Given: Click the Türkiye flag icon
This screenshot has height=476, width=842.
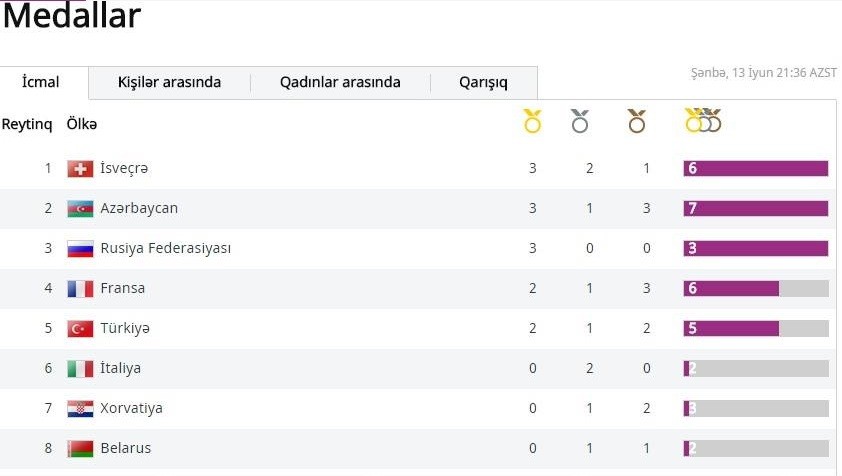Looking at the screenshot, I should (x=80, y=328).
